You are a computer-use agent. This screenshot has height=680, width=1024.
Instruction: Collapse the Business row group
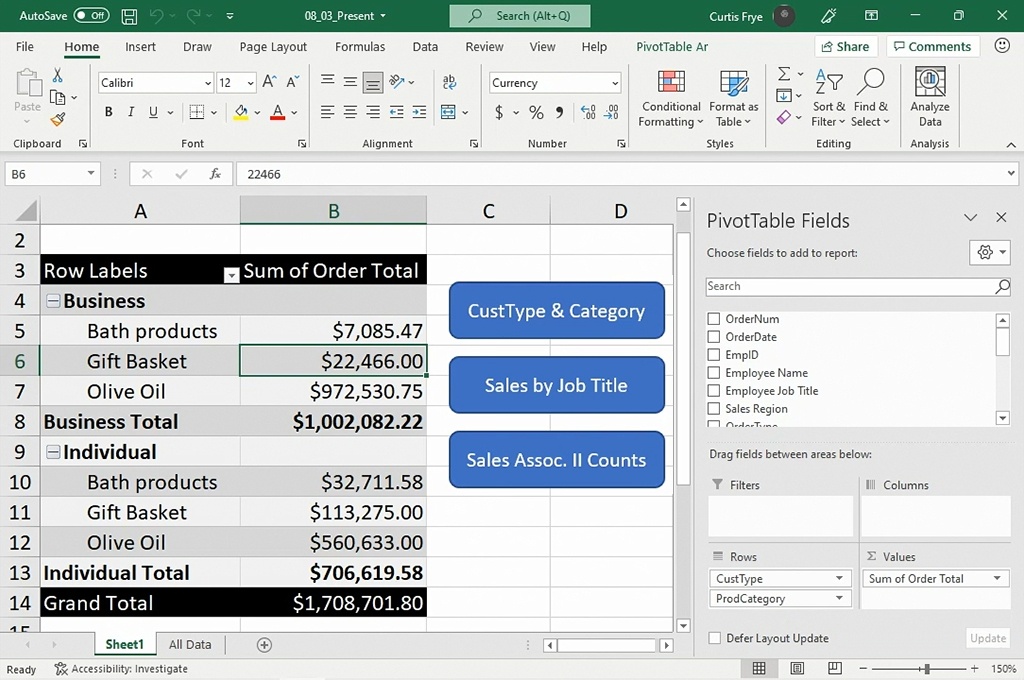coord(52,301)
